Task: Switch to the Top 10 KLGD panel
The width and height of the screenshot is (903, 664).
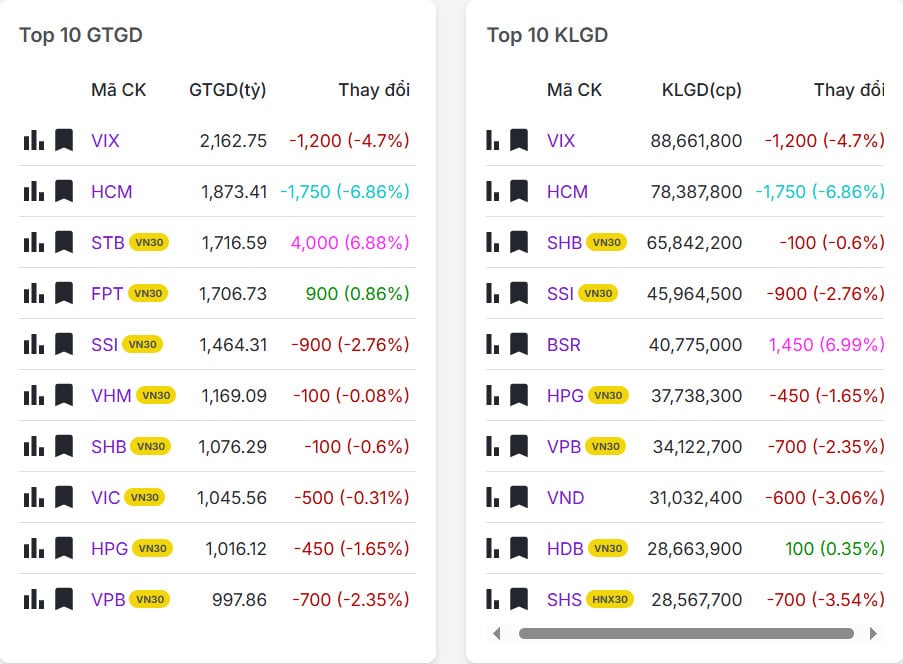Action: (547, 35)
